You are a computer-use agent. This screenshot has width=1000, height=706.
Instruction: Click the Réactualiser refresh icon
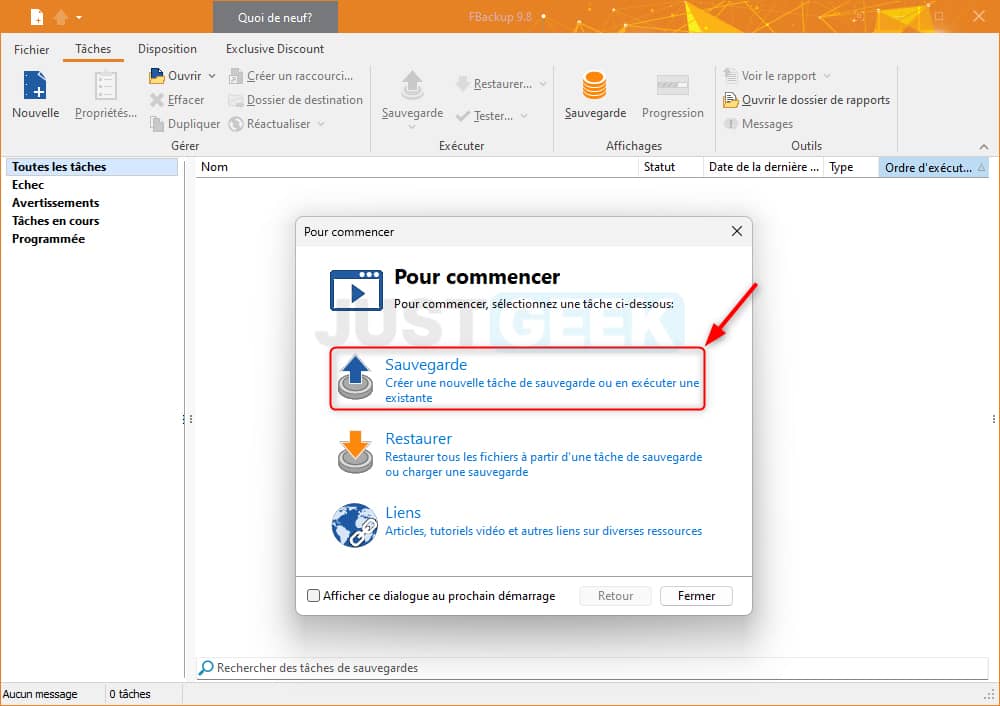click(236, 124)
